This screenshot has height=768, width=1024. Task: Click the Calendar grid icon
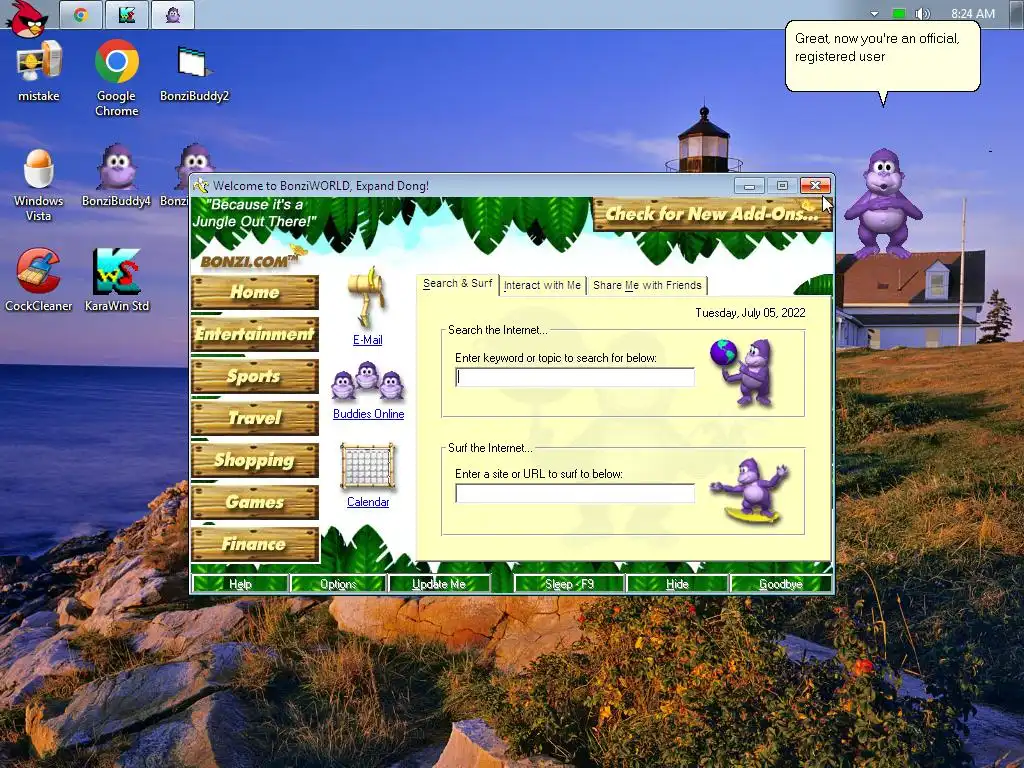coord(368,466)
